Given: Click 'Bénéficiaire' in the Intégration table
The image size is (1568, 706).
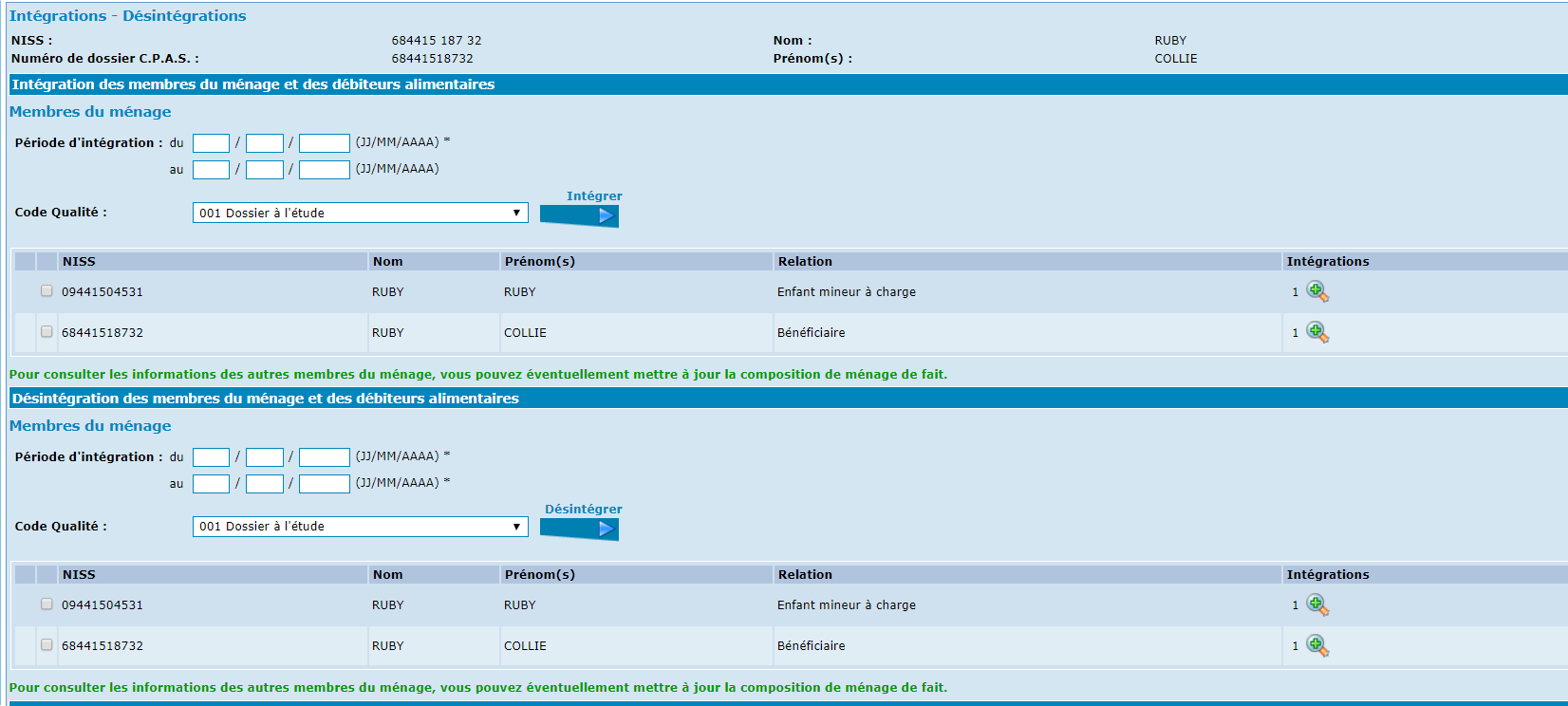Looking at the screenshot, I should pyautogui.click(x=812, y=332).
